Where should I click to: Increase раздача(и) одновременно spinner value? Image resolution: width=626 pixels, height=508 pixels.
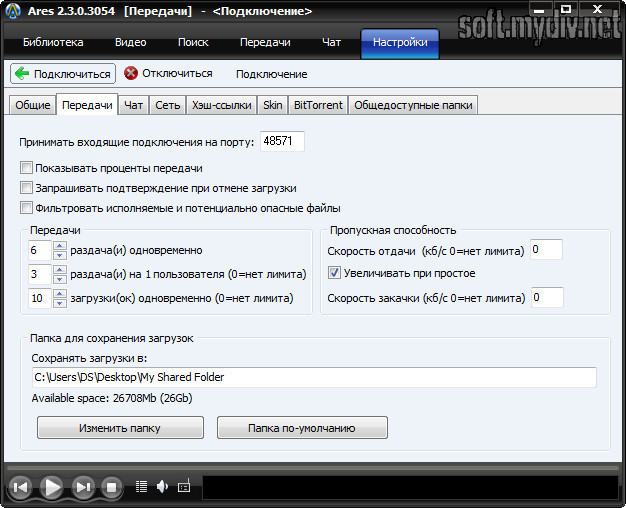[x=59, y=246]
